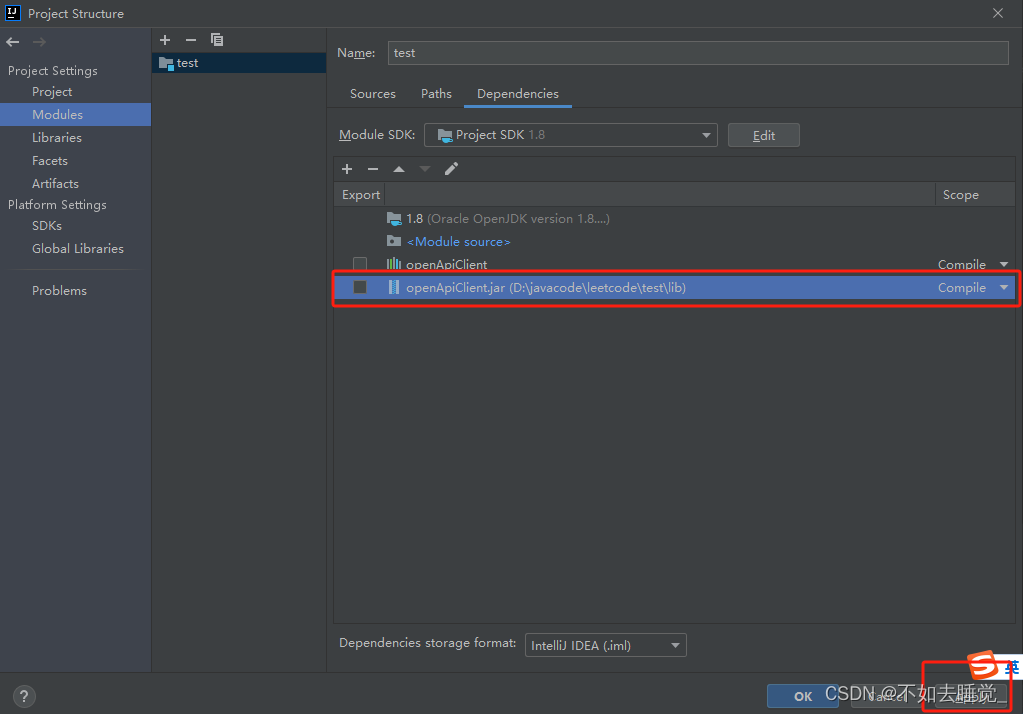Screen dimensions: 1023x714
Task: Open scope dropdown for openApiClient.jar
Action: pyautogui.click(x=1003, y=288)
